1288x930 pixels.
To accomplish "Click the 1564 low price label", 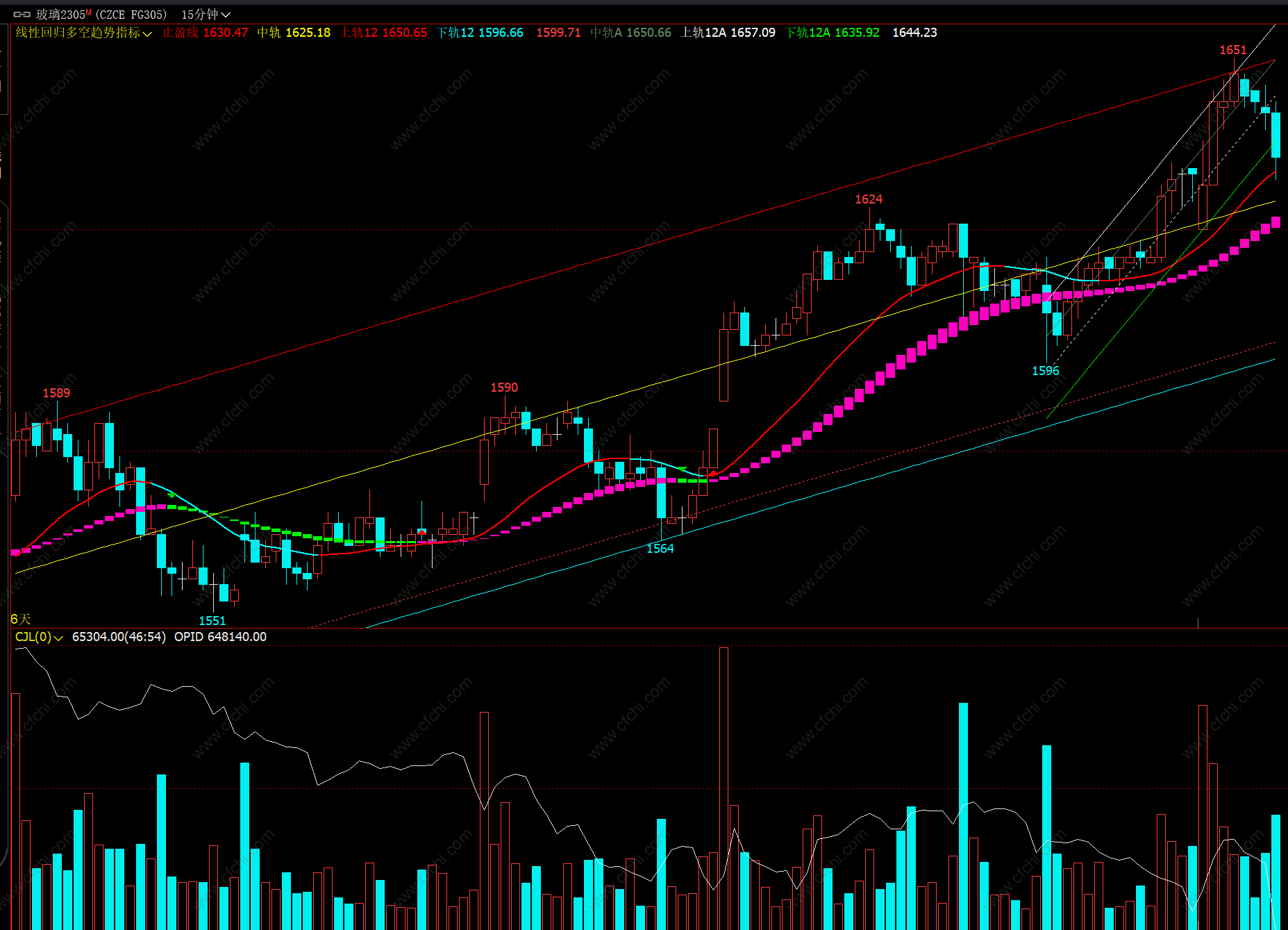I will coord(660,549).
